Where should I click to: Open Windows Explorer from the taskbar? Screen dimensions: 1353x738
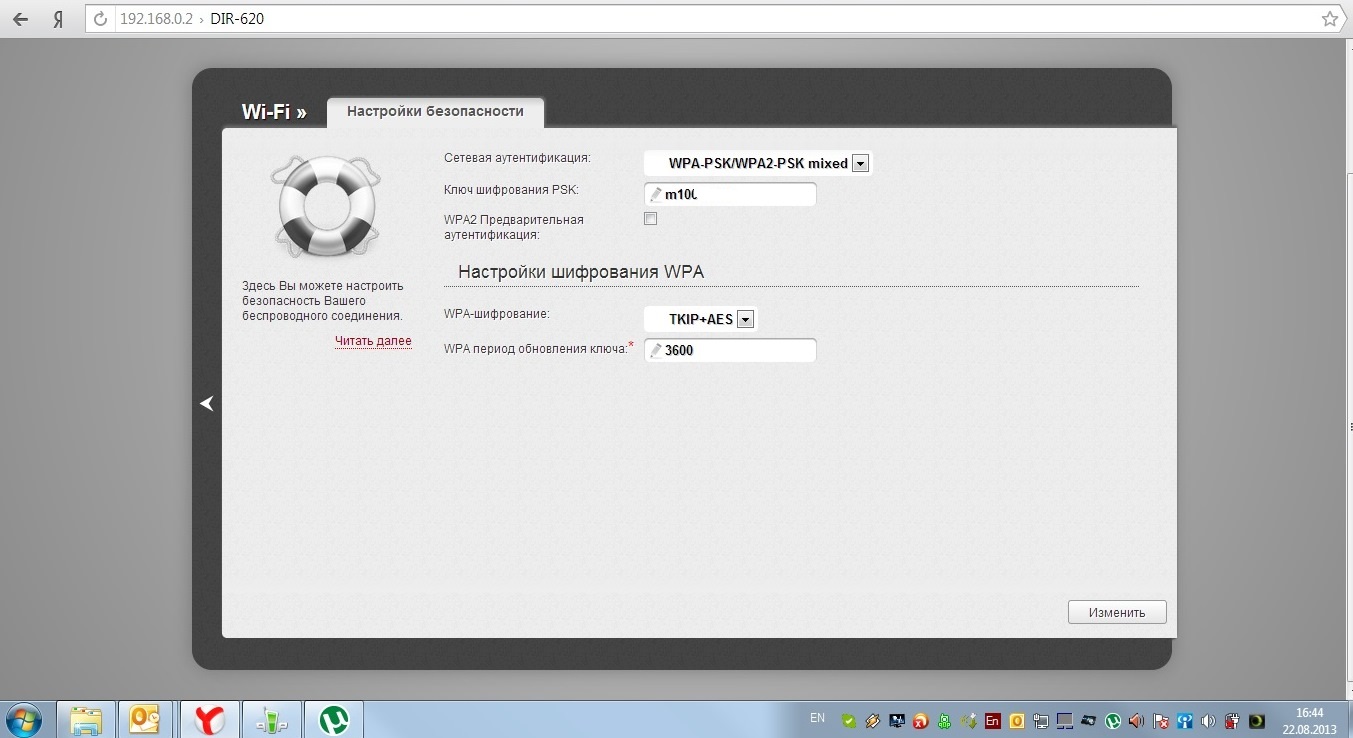click(86, 719)
